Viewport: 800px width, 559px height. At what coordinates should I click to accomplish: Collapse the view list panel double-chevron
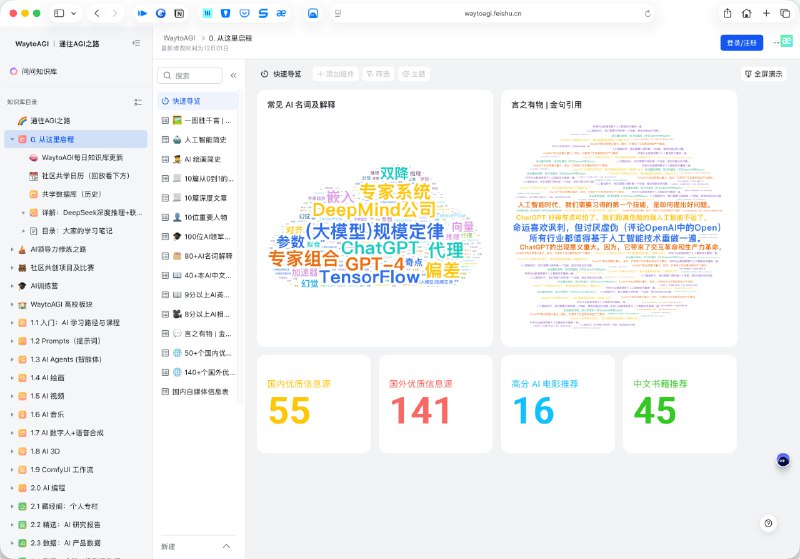[233, 75]
